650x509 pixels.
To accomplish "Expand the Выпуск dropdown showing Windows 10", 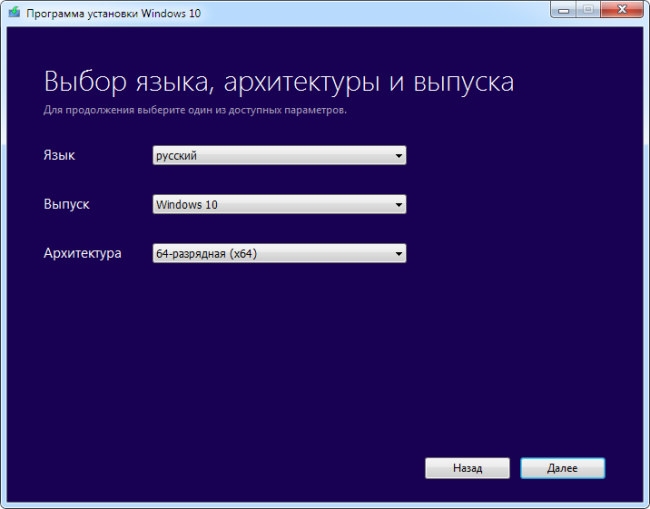I will tap(279, 204).
